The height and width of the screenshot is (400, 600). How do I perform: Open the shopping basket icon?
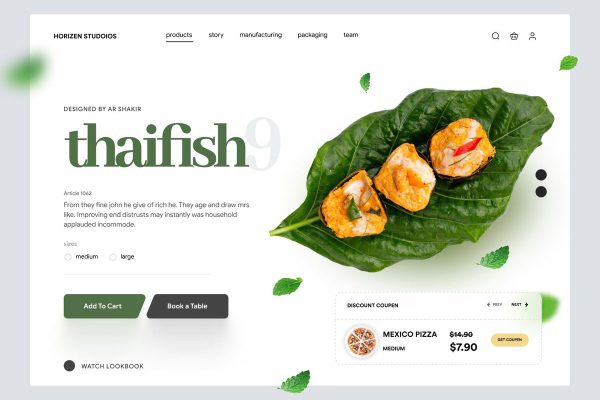click(514, 36)
